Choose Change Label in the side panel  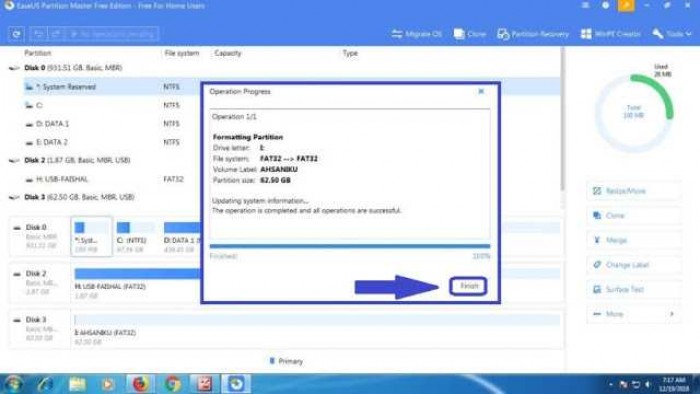[633, 265]
